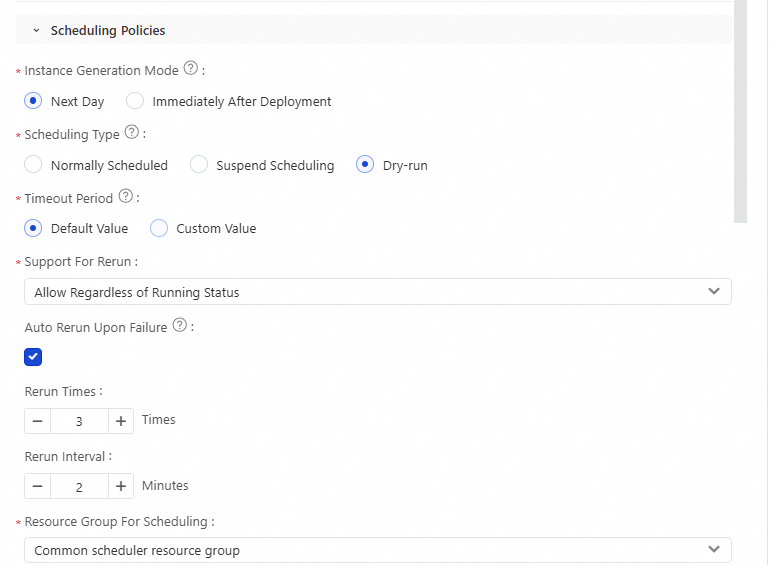Click the Rerun Interval minutes field
Viewport: 769px width, 565px height.
[79, 486]
